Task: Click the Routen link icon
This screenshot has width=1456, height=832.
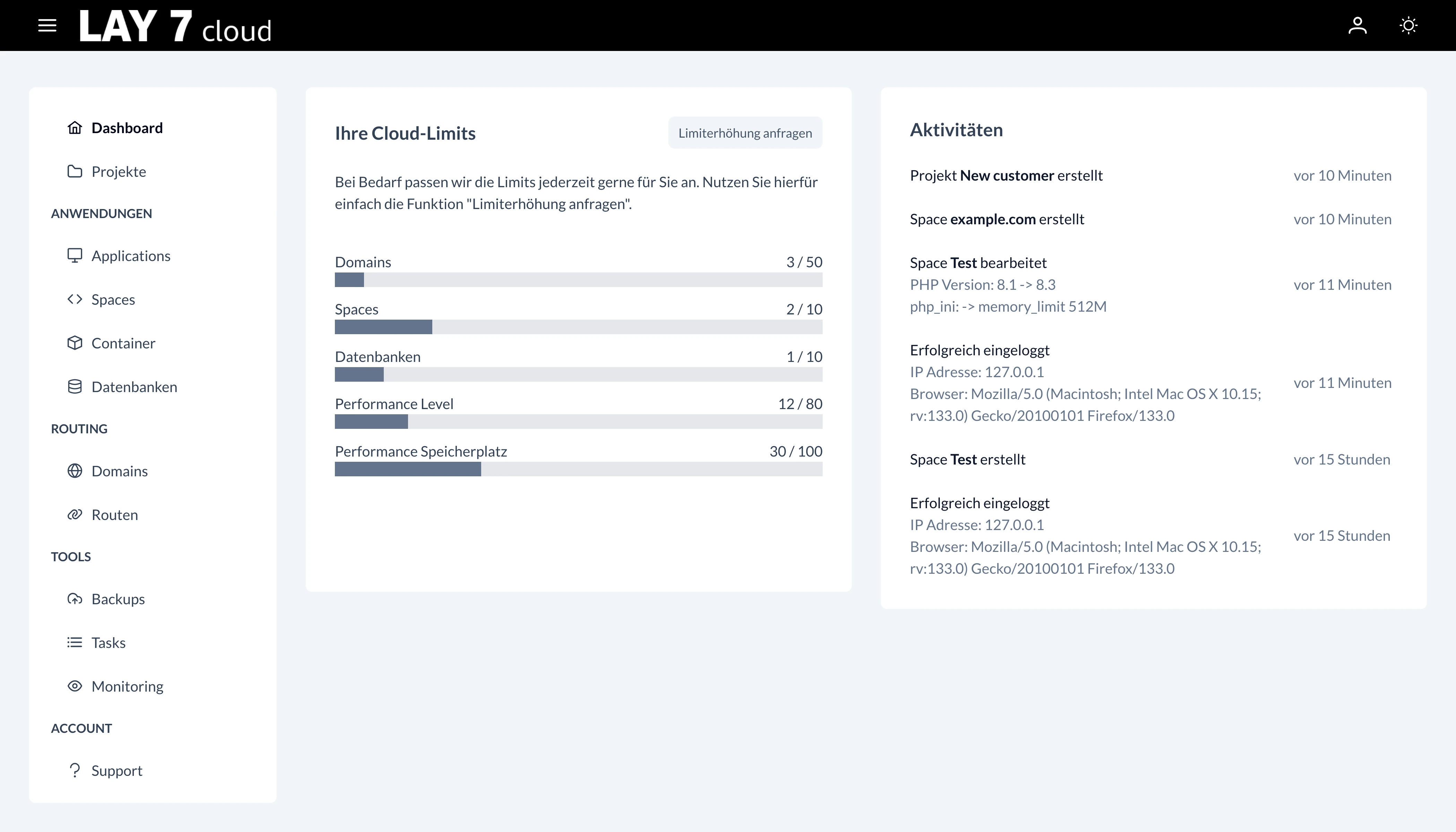Action: click(x=75, y=514)
